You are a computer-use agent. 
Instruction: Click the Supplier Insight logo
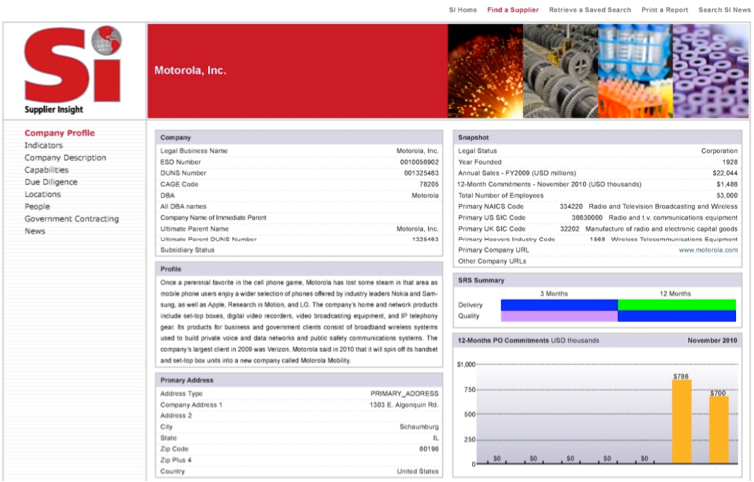pyautogui.click(x=73, y=70)
